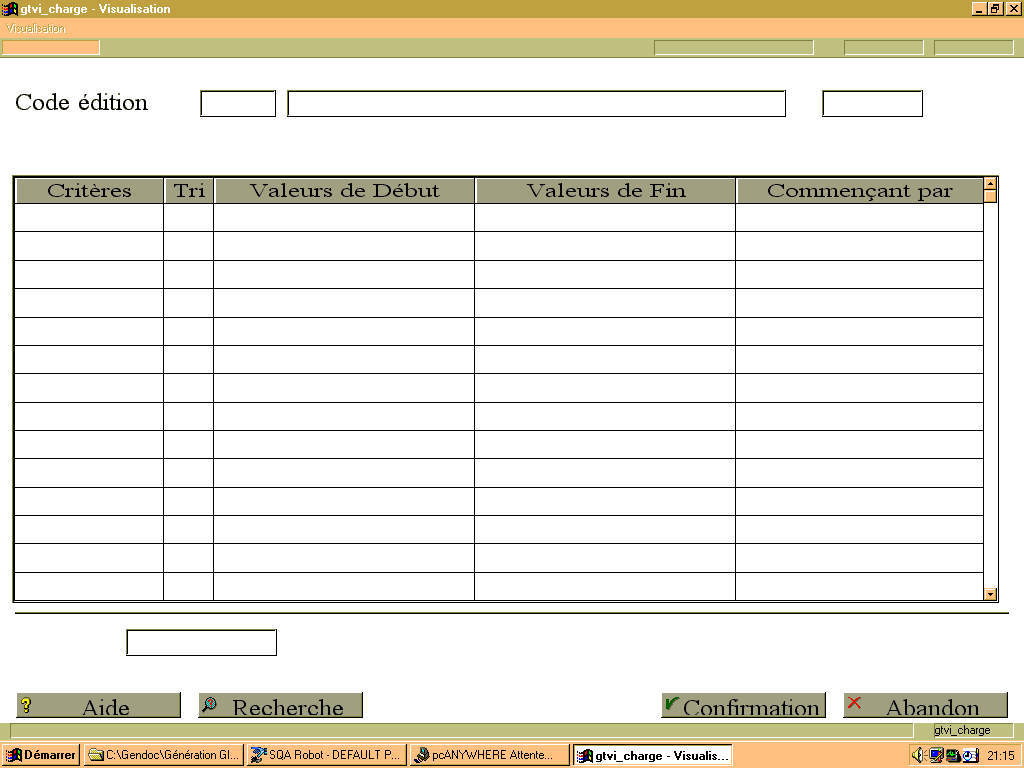Click the magnifier icon on Recherche

tap(209, 704)
